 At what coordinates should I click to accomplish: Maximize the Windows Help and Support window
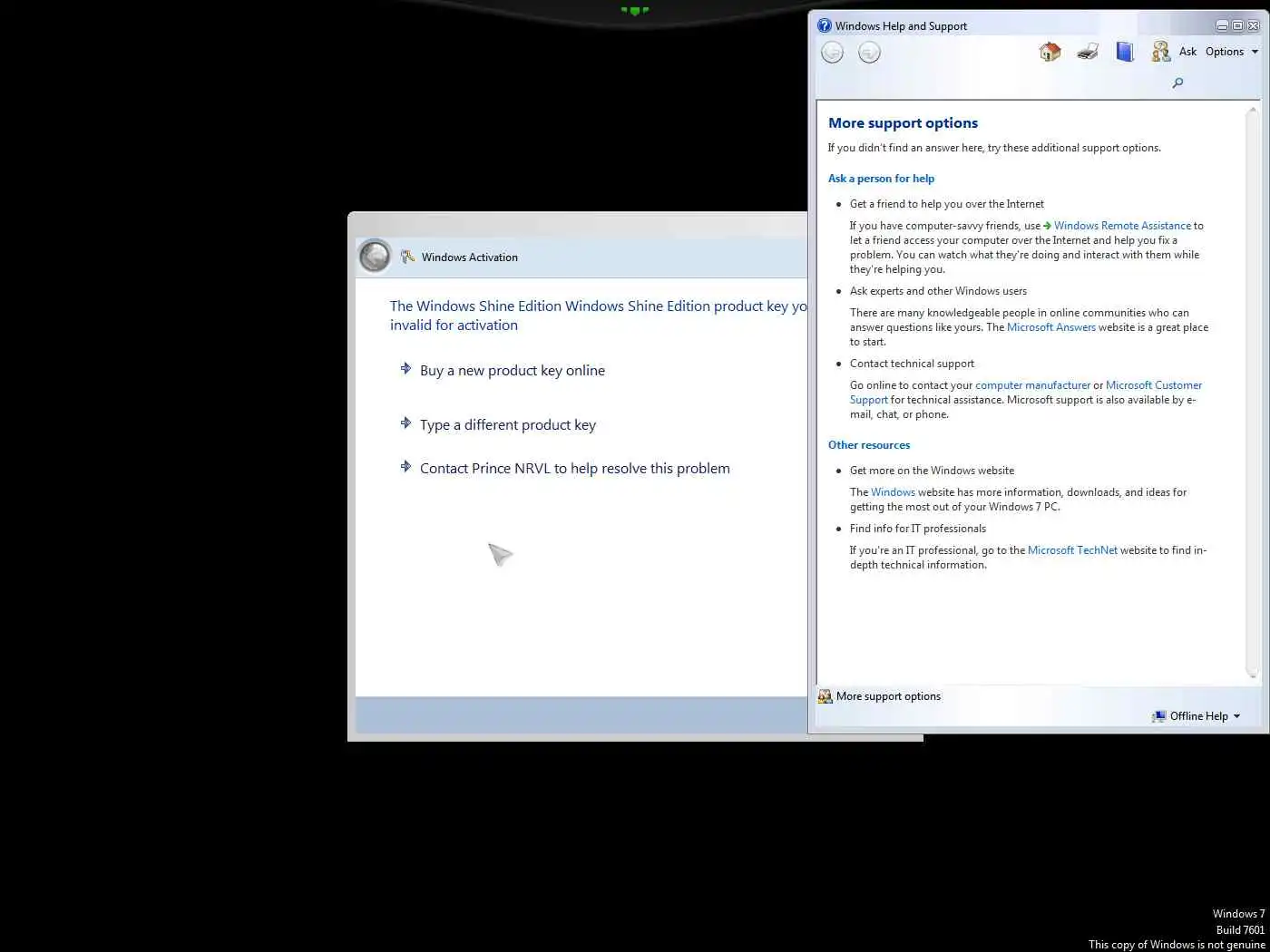(x=1237, y=25)
